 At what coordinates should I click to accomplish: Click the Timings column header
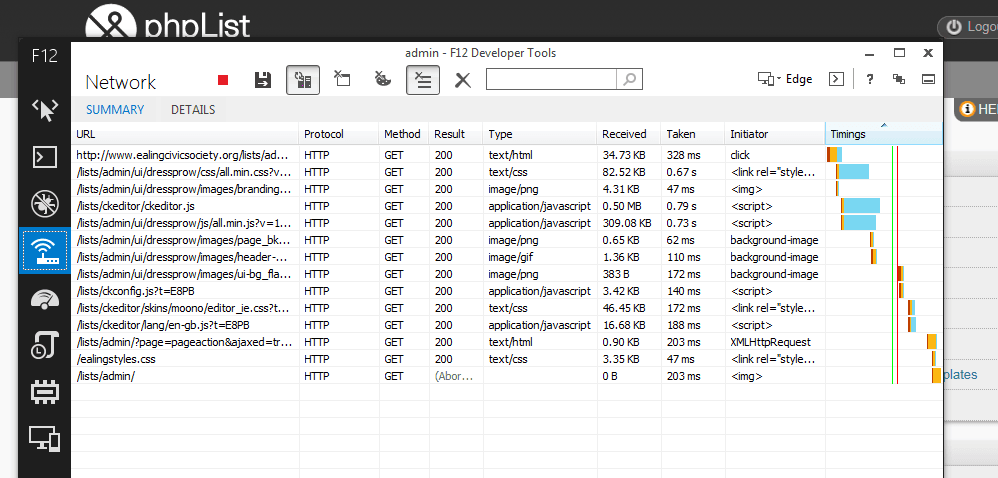(x=883, y=134)
